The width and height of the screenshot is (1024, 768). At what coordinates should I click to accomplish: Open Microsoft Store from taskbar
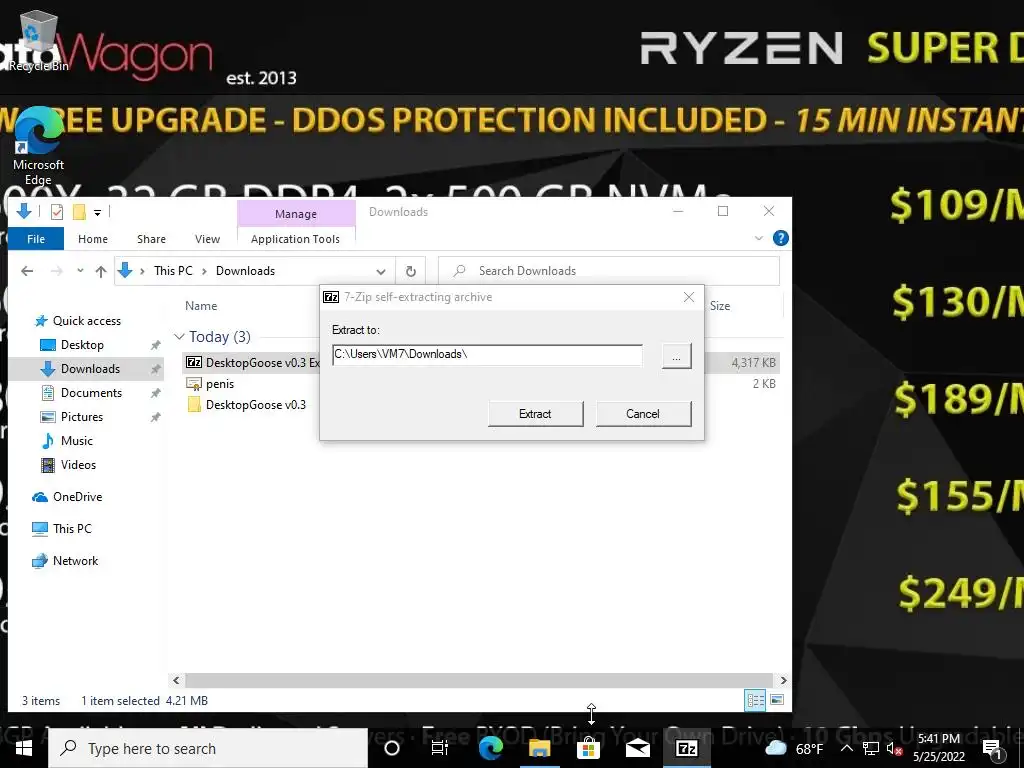[x=588, y=748]
